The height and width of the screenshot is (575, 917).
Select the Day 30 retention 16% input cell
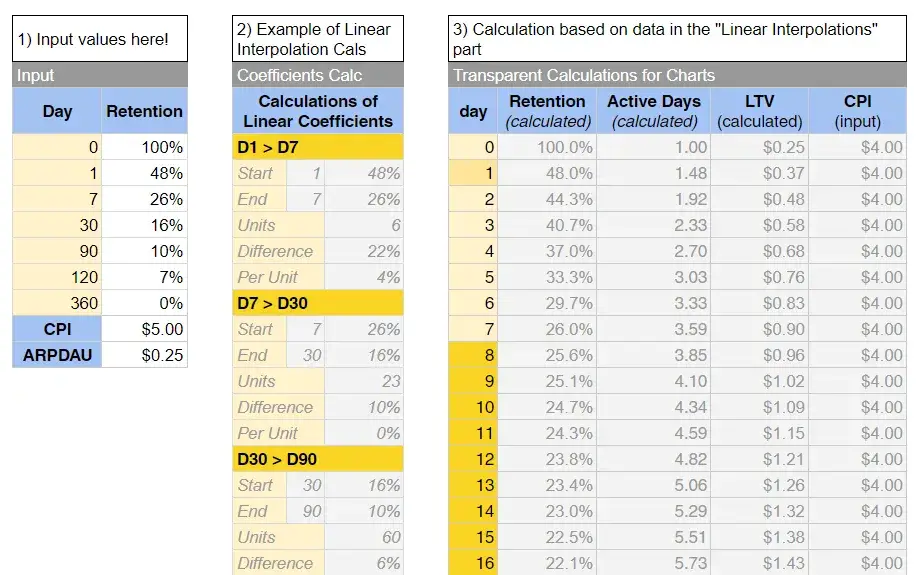click(145, 225)
